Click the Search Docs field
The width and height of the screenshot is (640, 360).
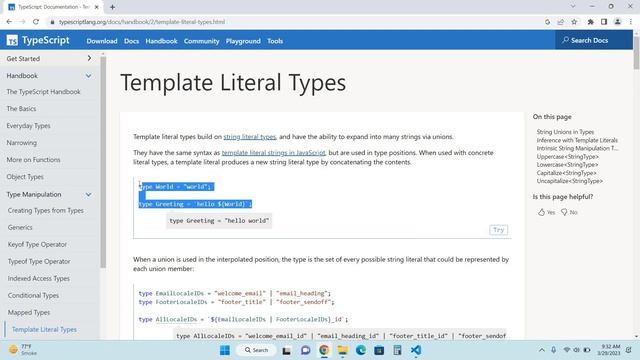(x=593, y=40)
